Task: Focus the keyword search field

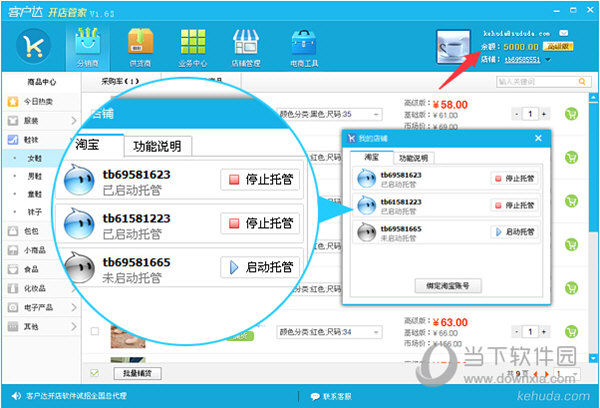Action: click(536, 82)
